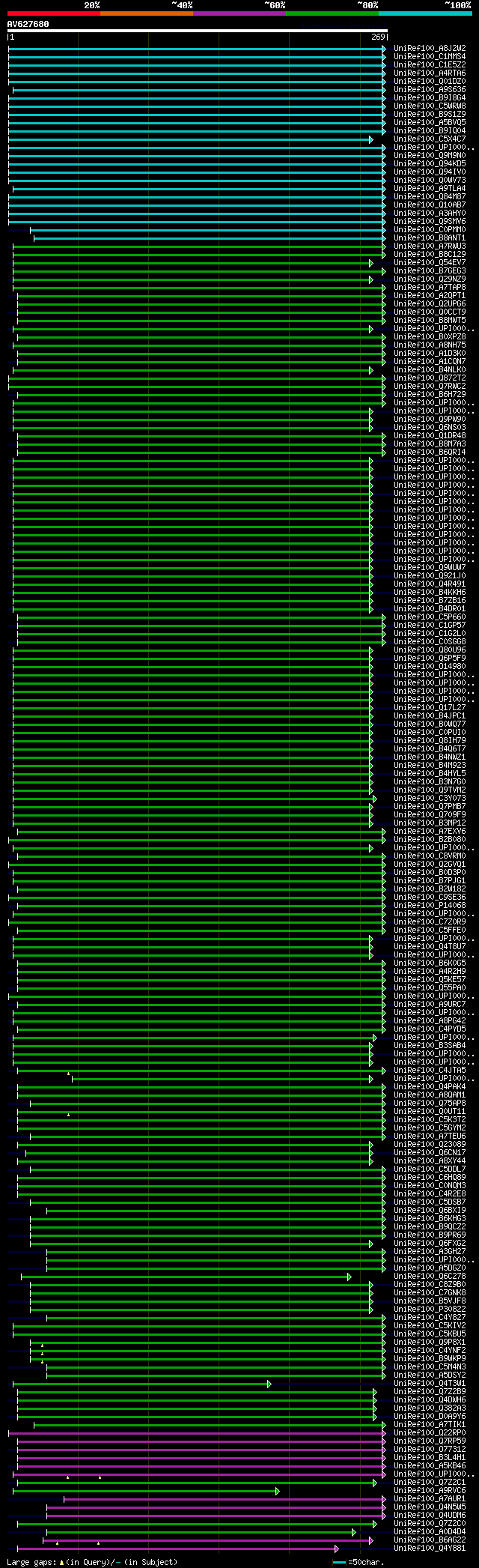
Task: Select the UniRef100_C5X4C7 entry
Action: (x=430, y=139)
